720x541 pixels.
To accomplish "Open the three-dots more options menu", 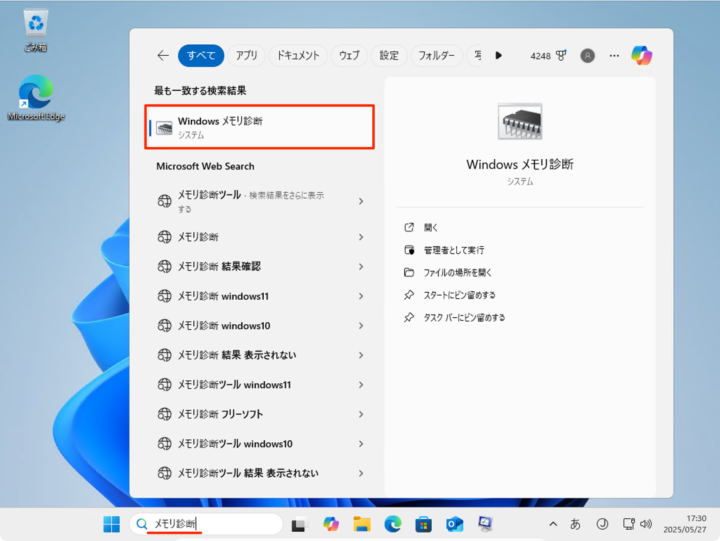I will pos(614,56).
